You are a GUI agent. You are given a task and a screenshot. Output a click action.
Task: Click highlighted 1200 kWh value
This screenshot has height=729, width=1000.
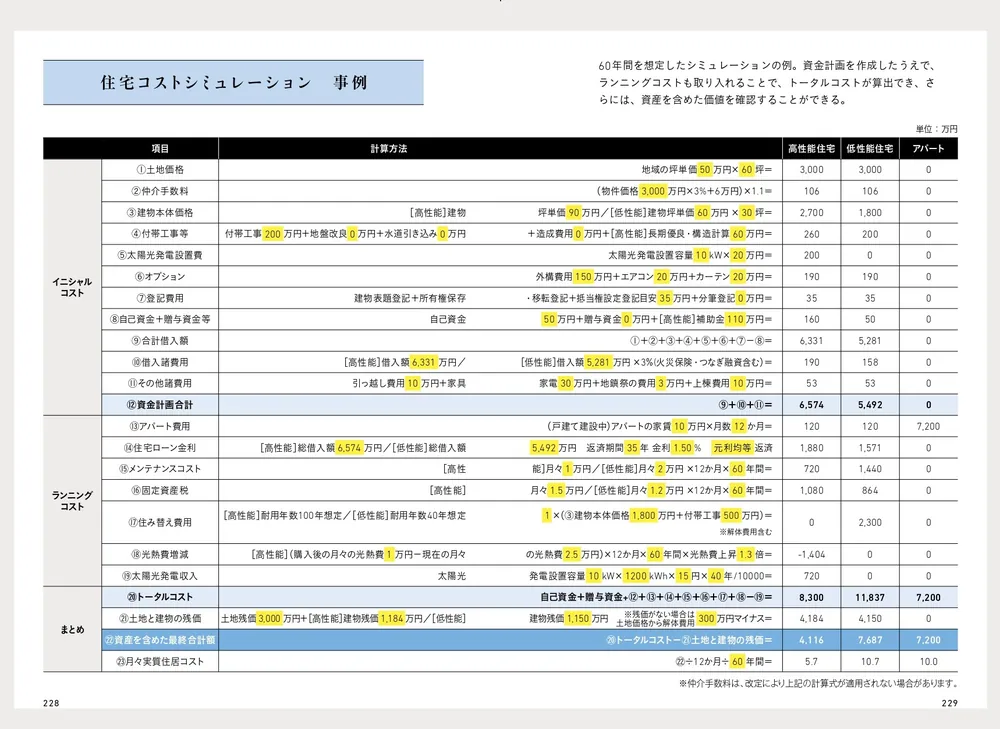(635, 576)
